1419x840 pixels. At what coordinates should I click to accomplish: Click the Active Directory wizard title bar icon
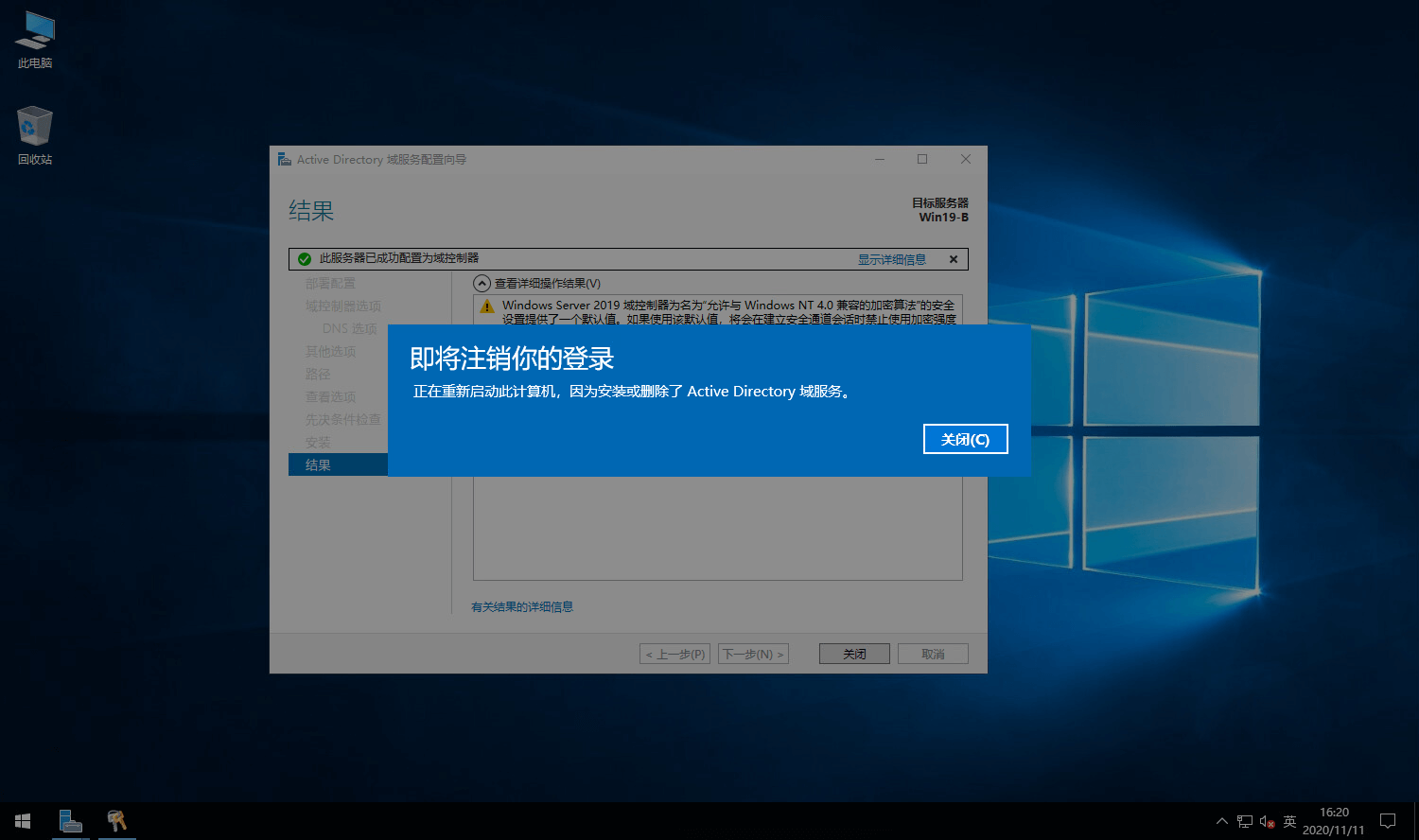point(284,159)
